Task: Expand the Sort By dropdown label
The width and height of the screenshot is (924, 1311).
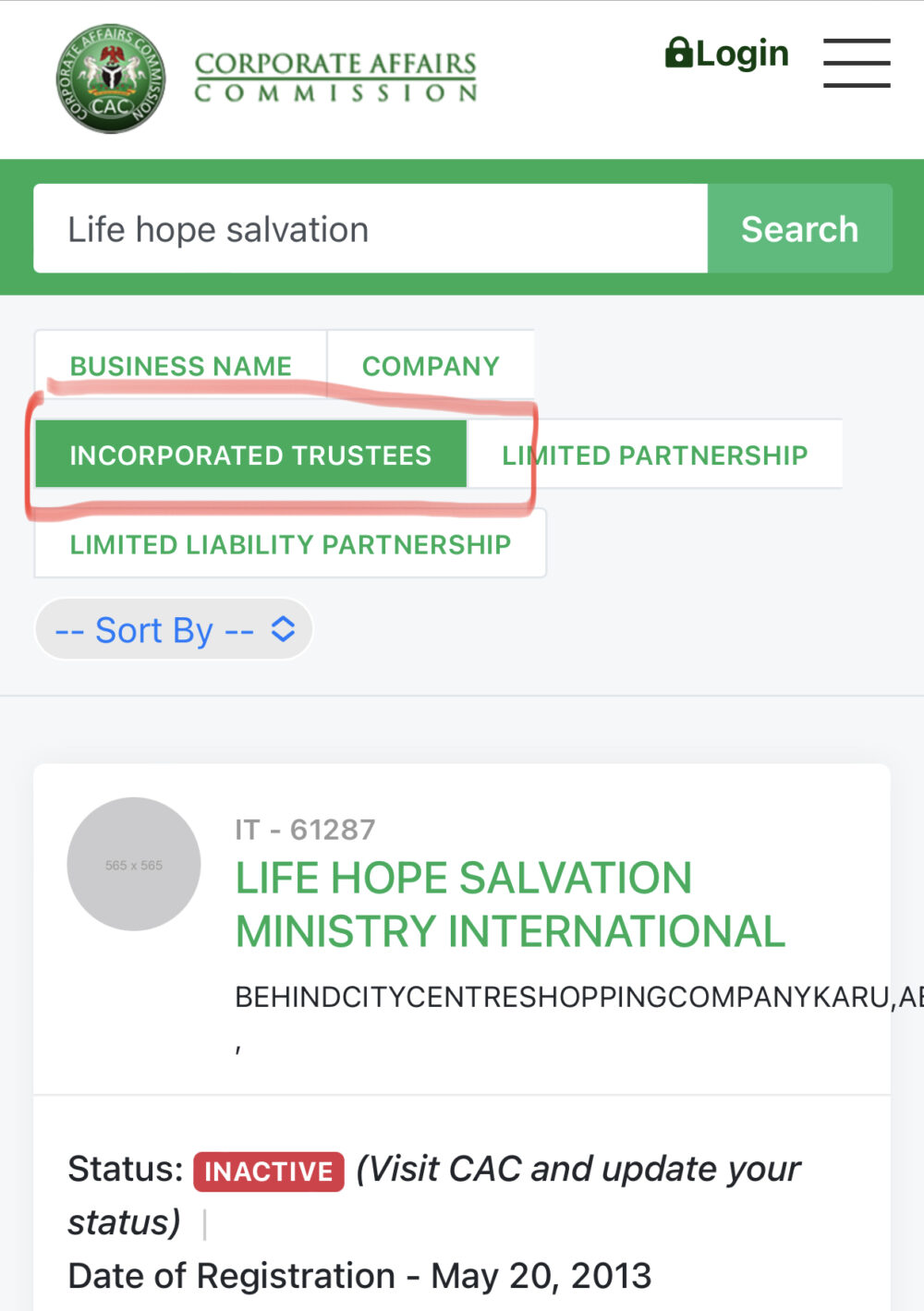Action: [154, 630]
